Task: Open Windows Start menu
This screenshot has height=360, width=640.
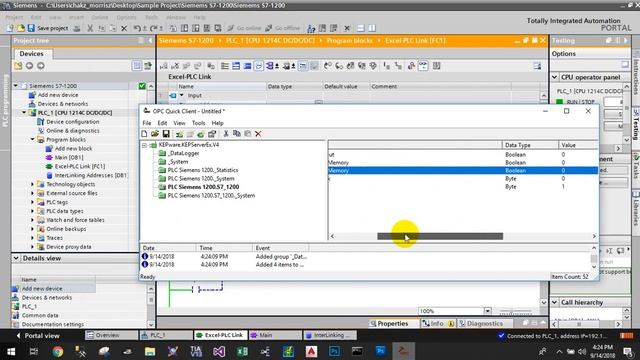Action: [x=11, y=351]
